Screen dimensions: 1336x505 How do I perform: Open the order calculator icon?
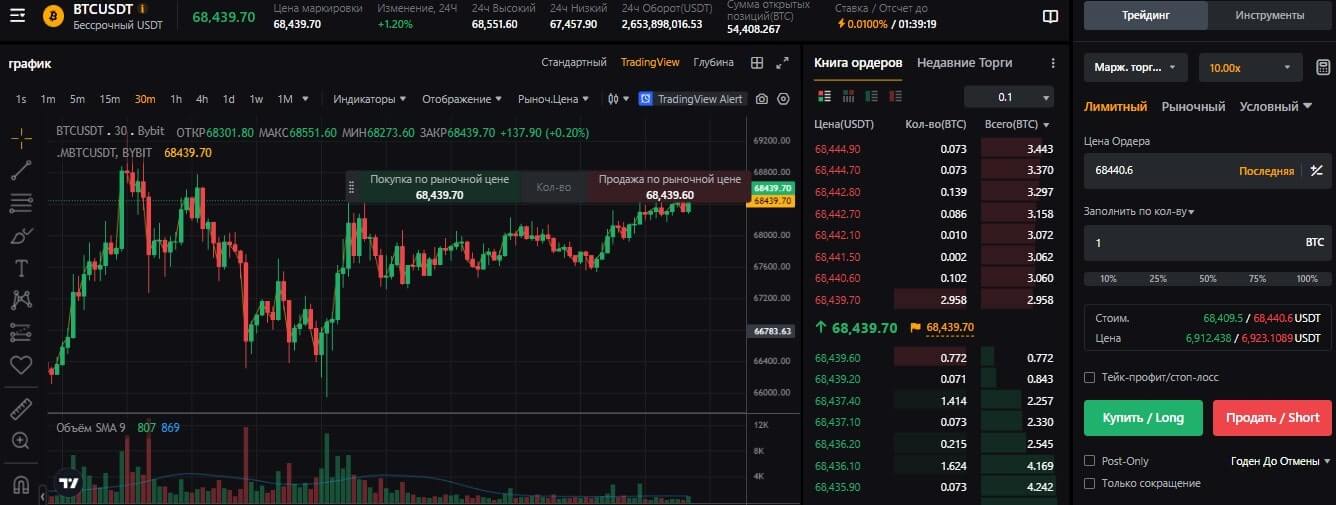click(x=1322, y=68)
